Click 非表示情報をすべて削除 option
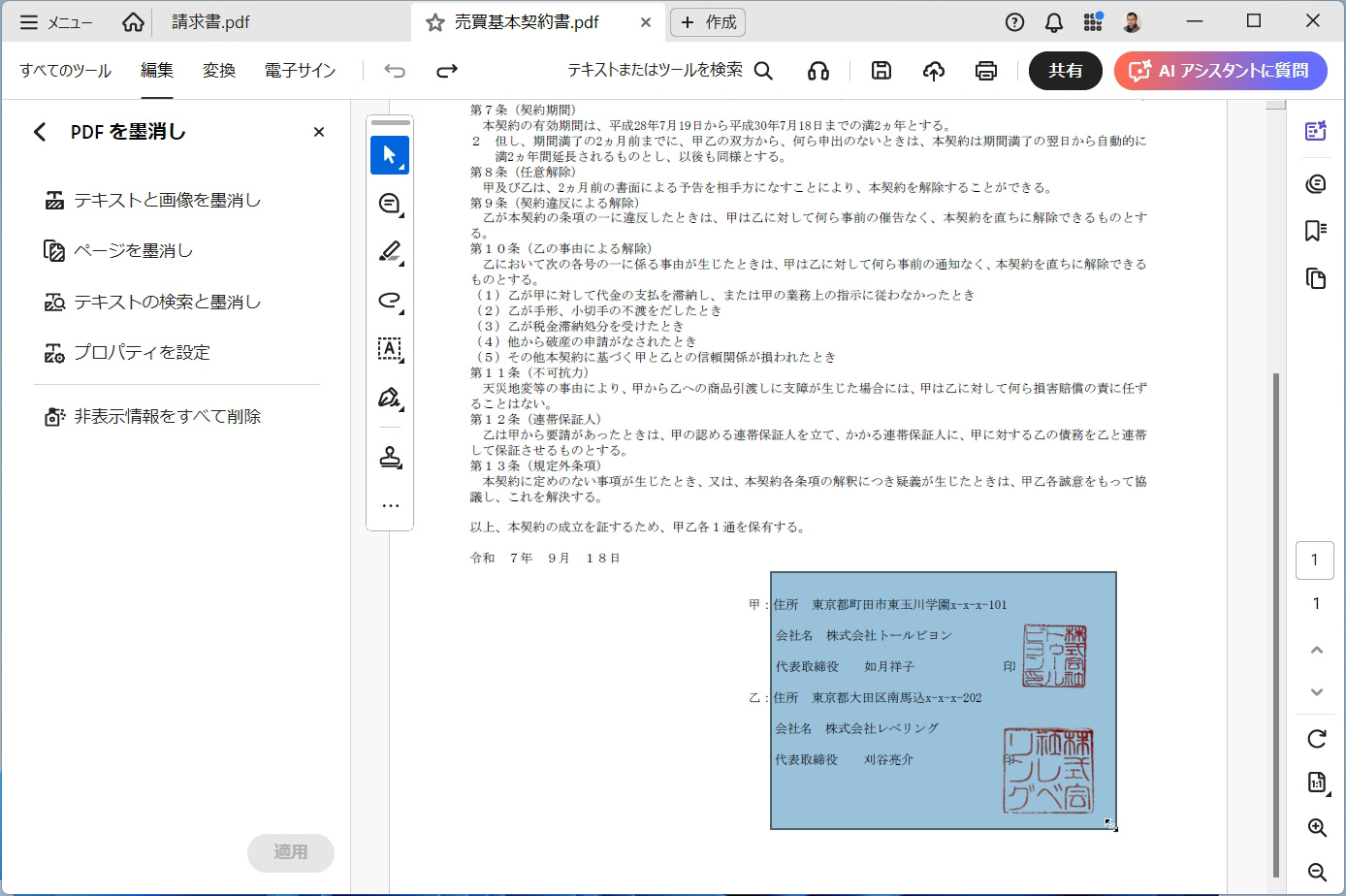The width and height of the screenshot is (1346, 896). (153, 416)
